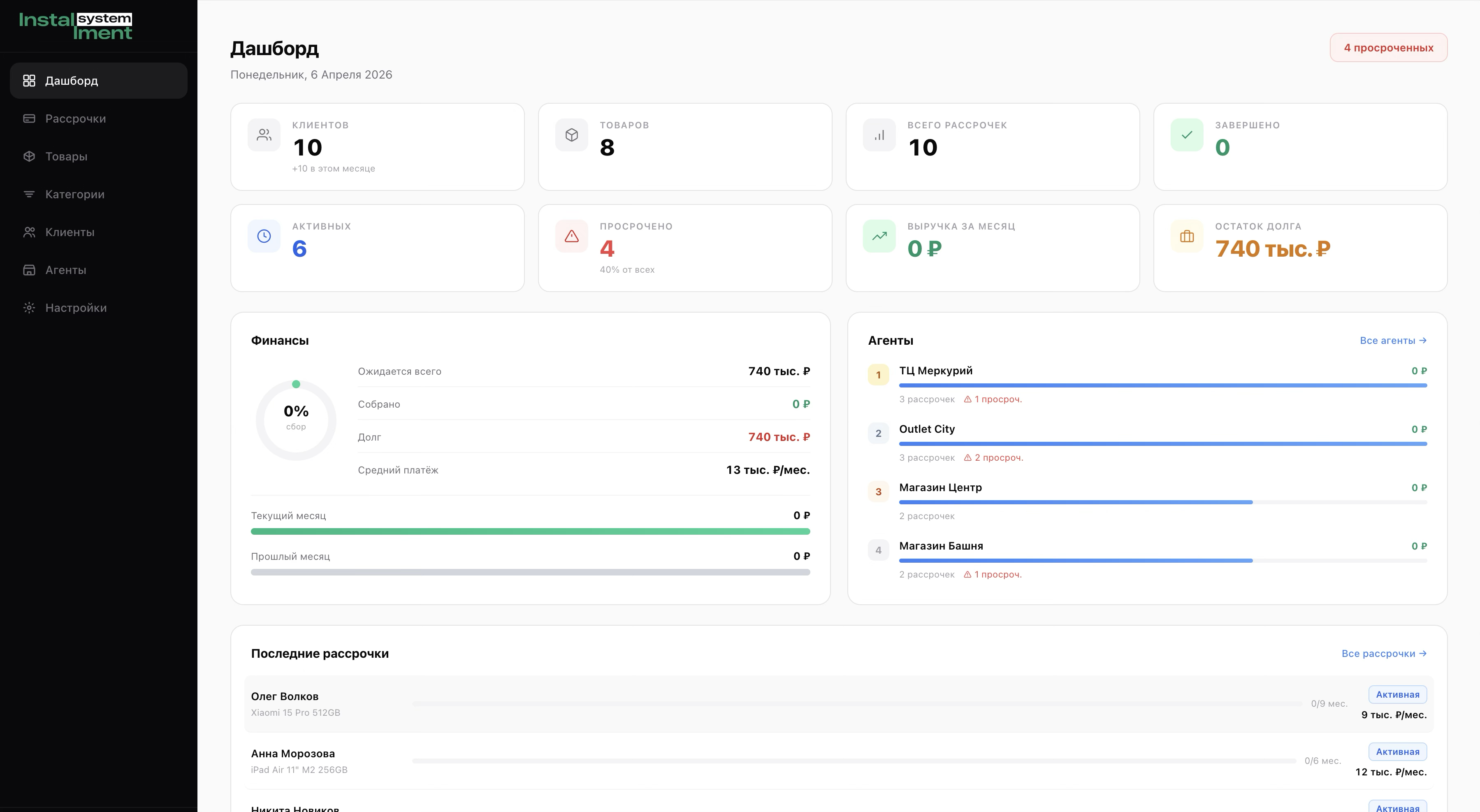The width and height of the screenshot is (1480, 812).
Task: Click the clock icon in Активных card
Action: tap(264, 236)
